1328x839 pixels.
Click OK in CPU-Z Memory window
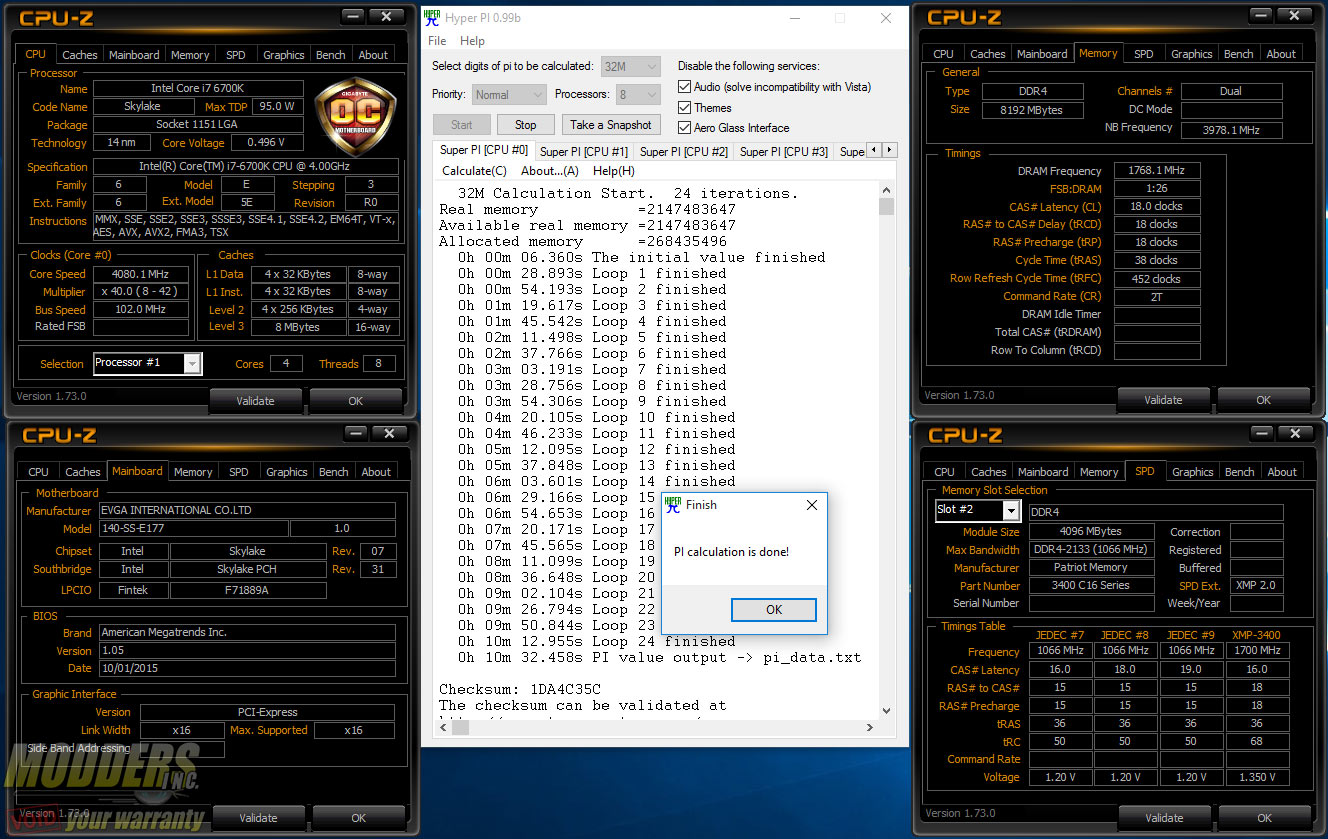tap(1264, 400)
